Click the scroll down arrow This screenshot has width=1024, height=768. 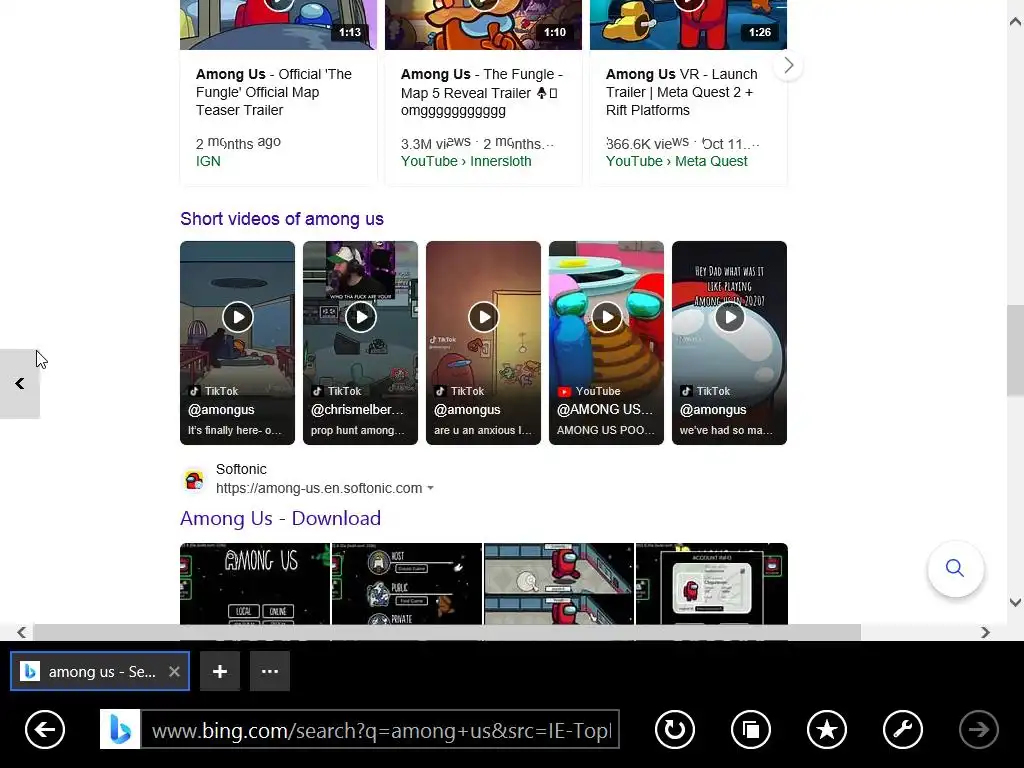(x=1015, y=602)
